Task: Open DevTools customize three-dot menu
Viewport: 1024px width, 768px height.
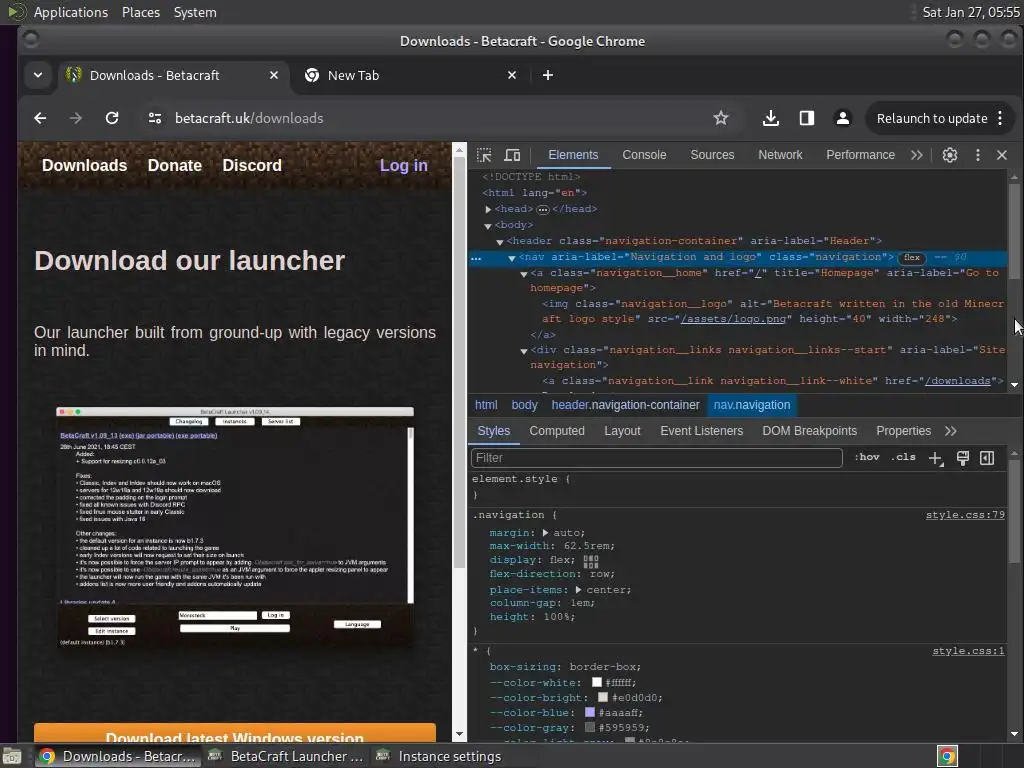Action: [x=978, y=155]
